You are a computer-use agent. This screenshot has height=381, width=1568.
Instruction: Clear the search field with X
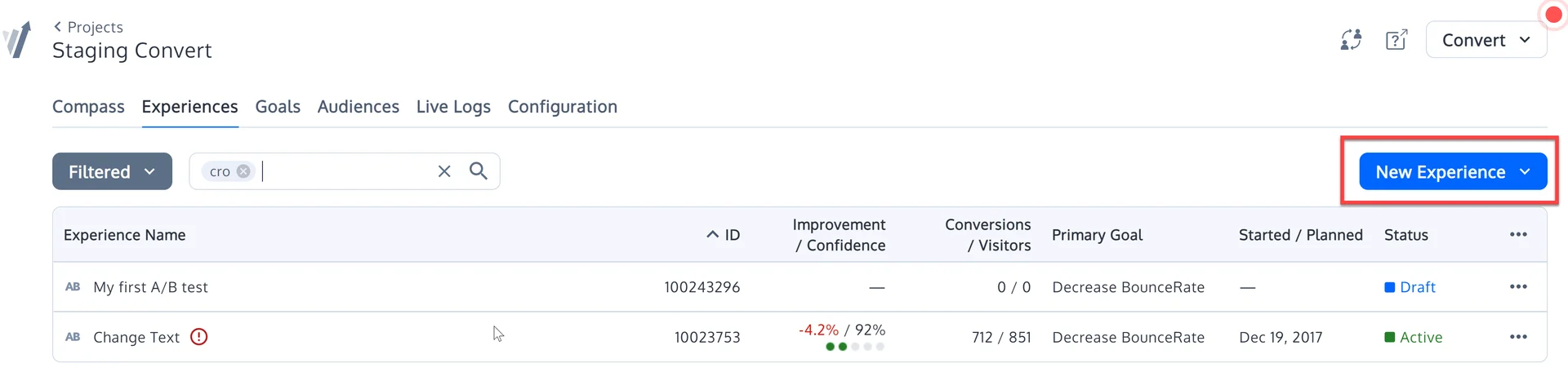pos(444,171)
